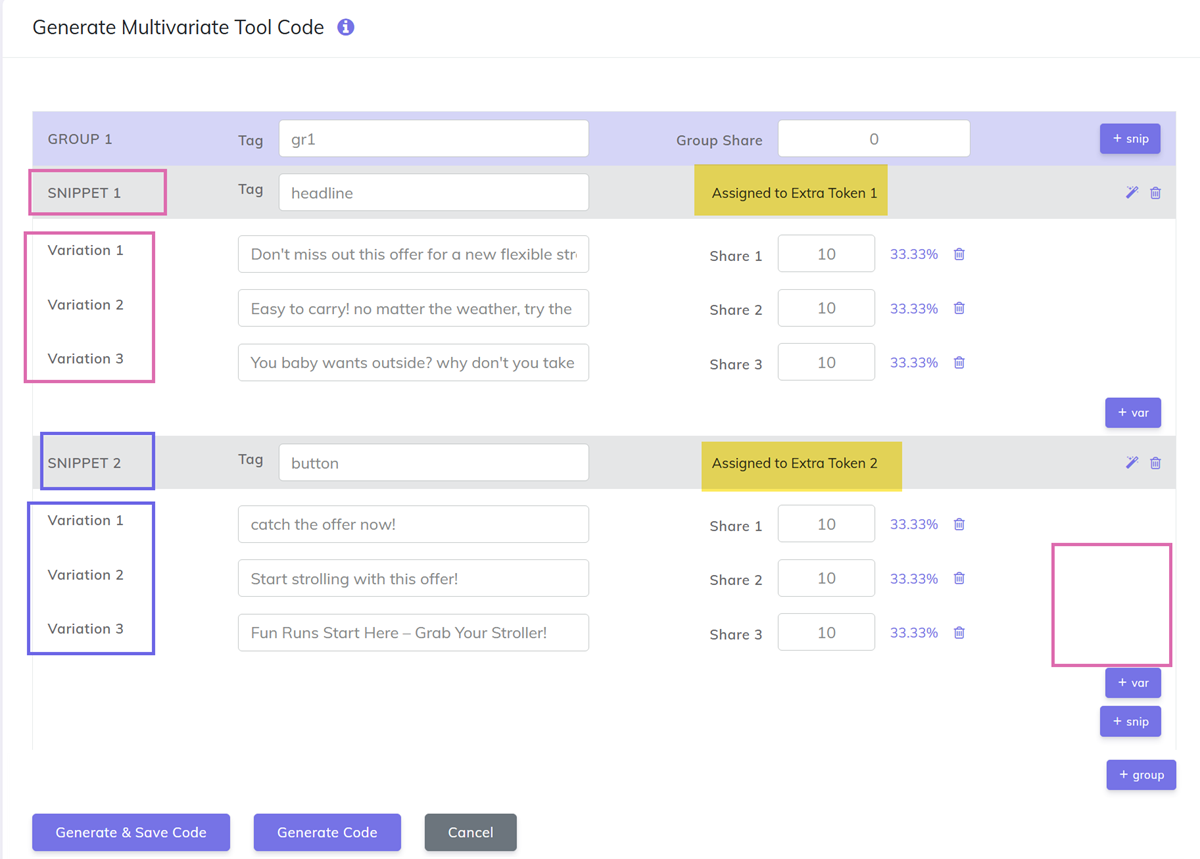
Task: Cancel the multivariate code form
Action: 470,832
